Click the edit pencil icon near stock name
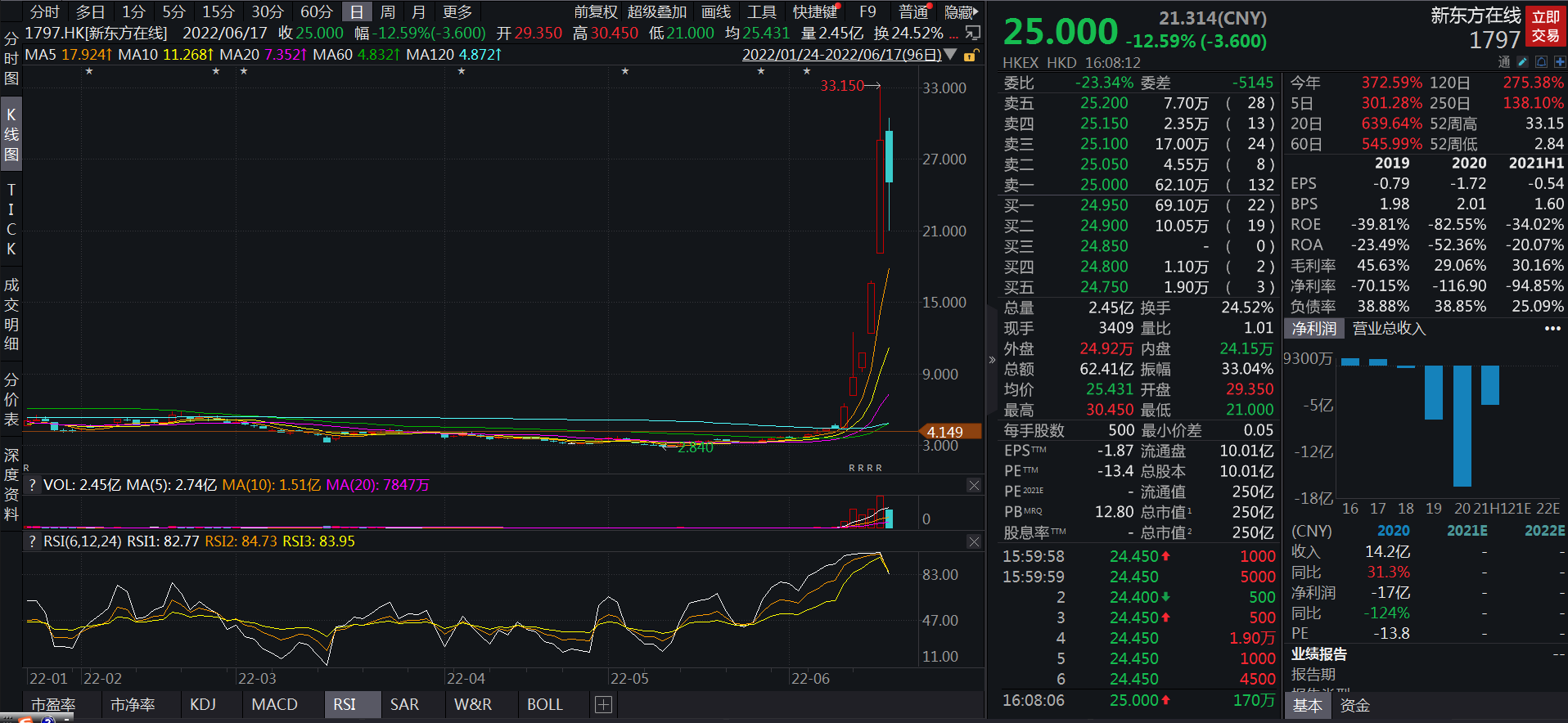1568x723 pixels. click(x=1522, y=62)
